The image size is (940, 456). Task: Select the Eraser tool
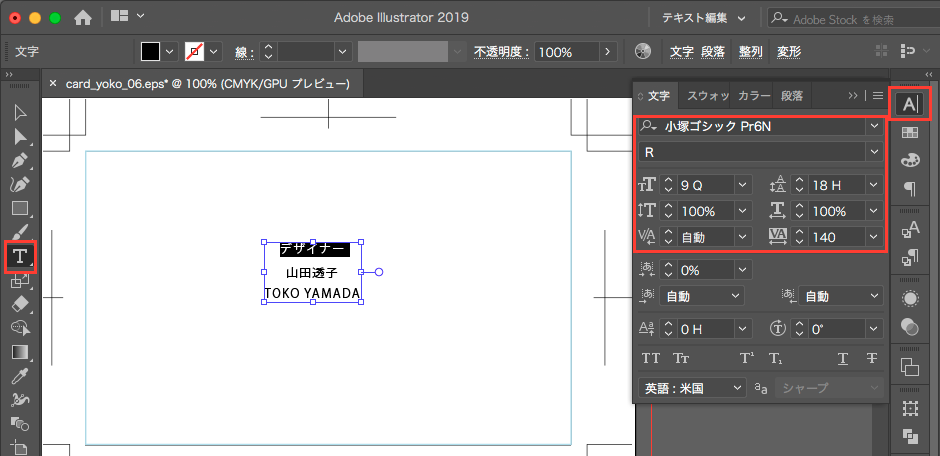20,304
